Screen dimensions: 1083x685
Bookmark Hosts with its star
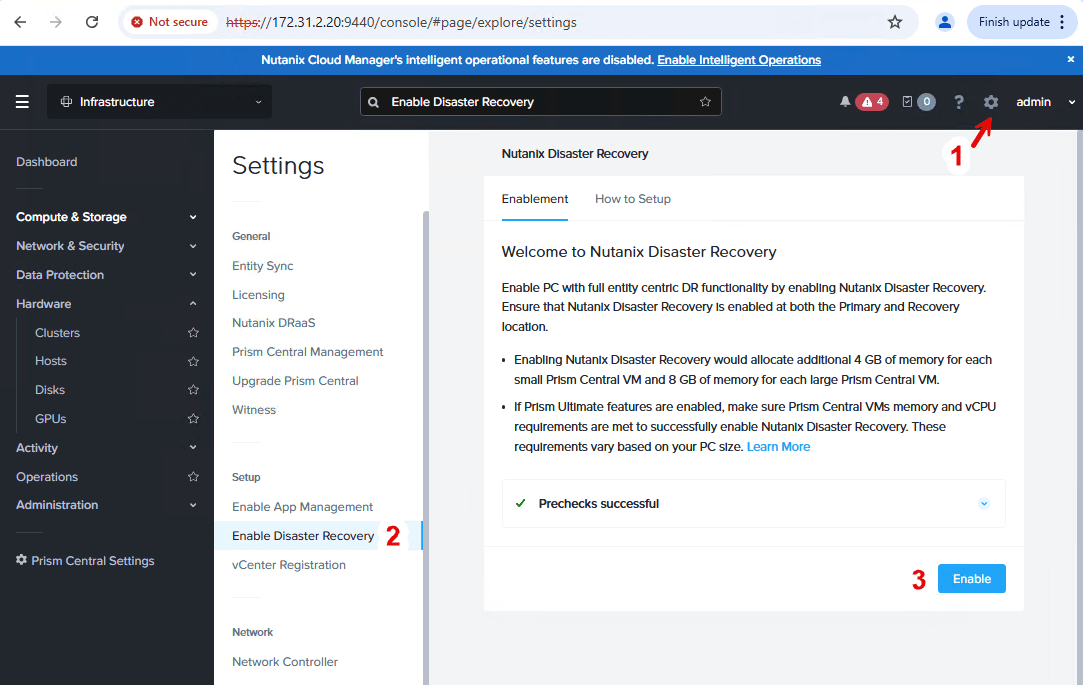coord(193,361)
